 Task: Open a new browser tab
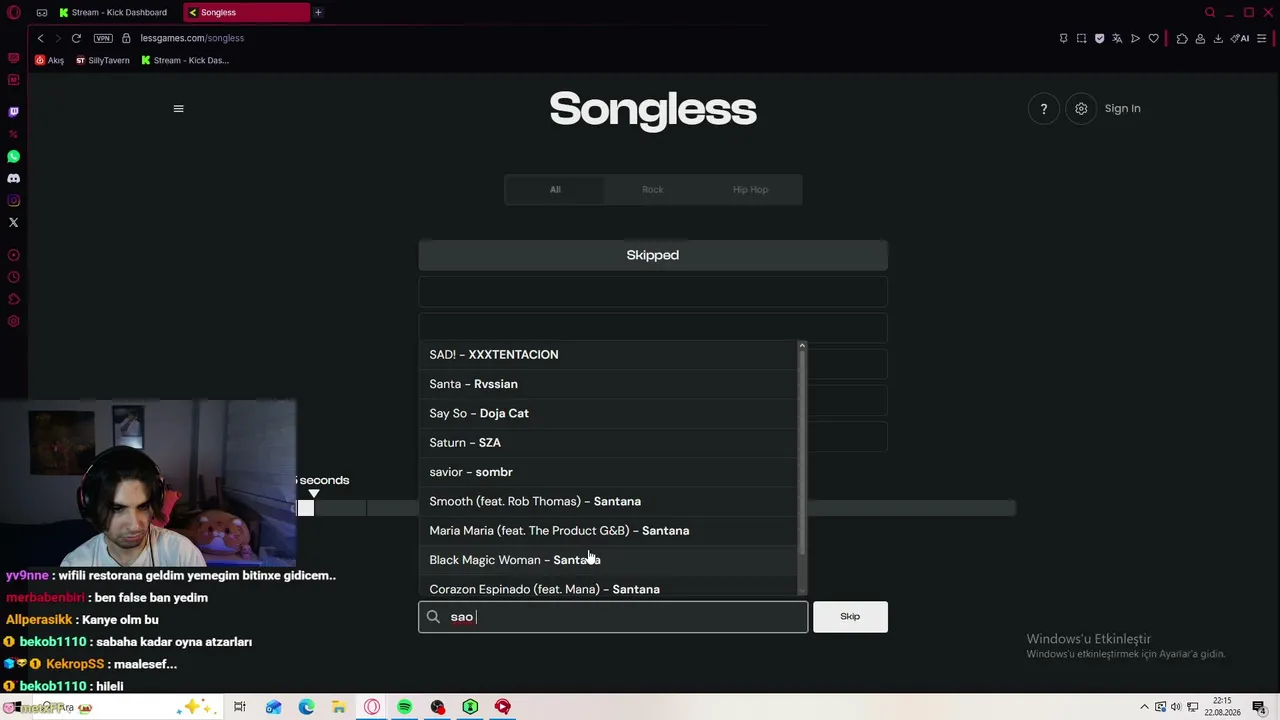click(x=318, y=12)
